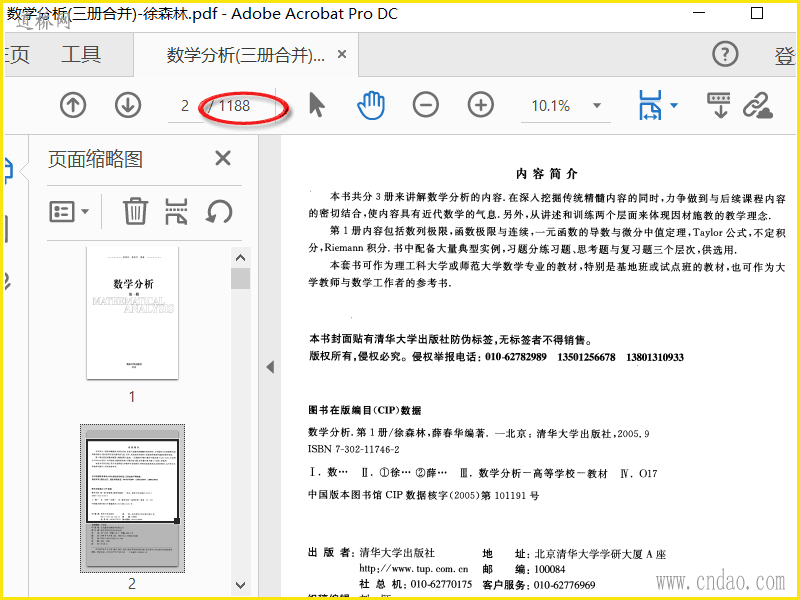Click the 10.1% zoom level field

pyautogui.click(x=551, y=106)
